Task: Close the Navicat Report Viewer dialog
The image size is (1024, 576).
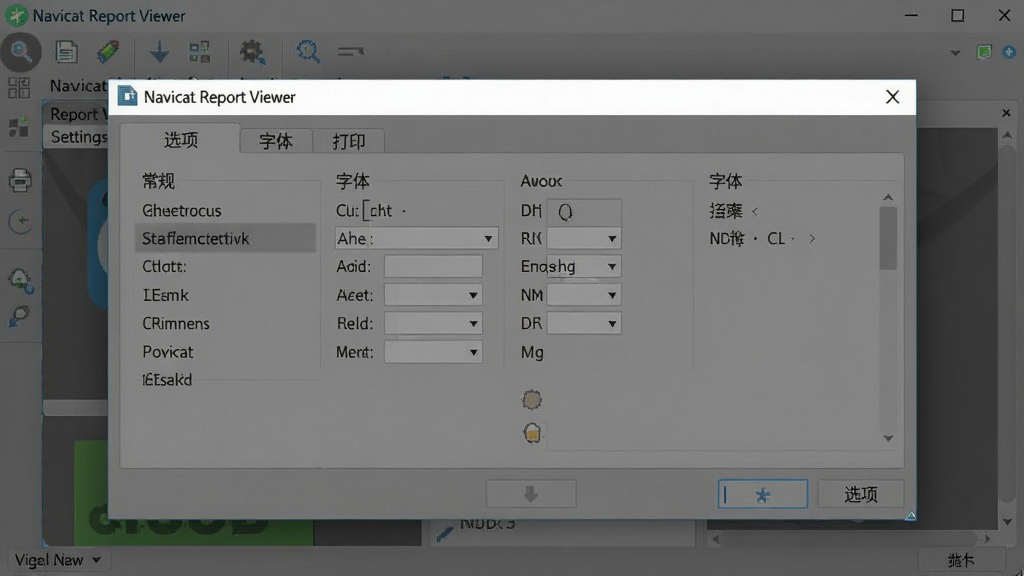Action: pyautogui.click(x=892, y=97)
